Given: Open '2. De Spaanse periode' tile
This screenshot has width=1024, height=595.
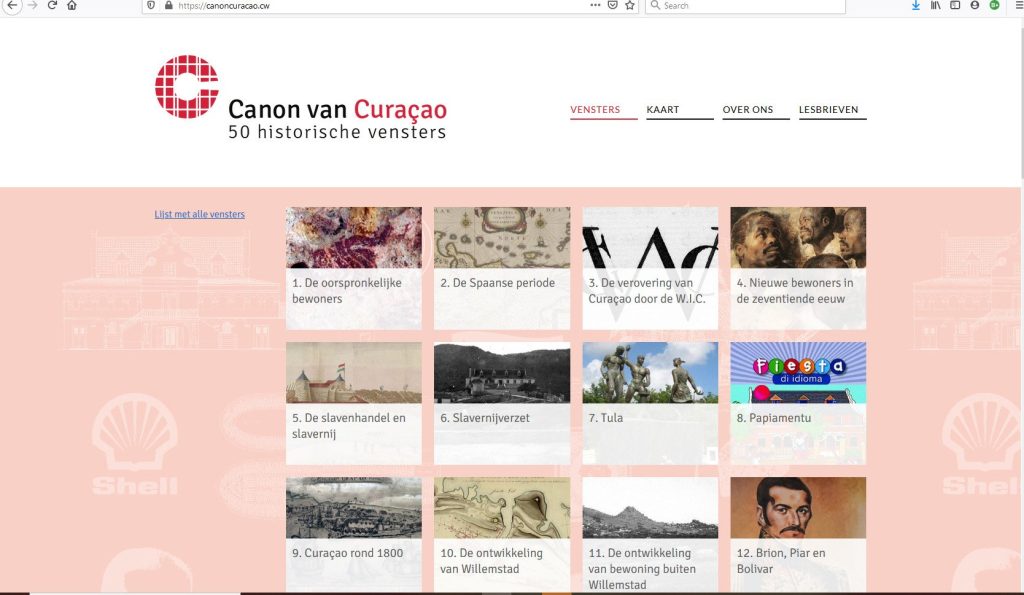Looking at the screenshot, I should click(x=502, y=268).
